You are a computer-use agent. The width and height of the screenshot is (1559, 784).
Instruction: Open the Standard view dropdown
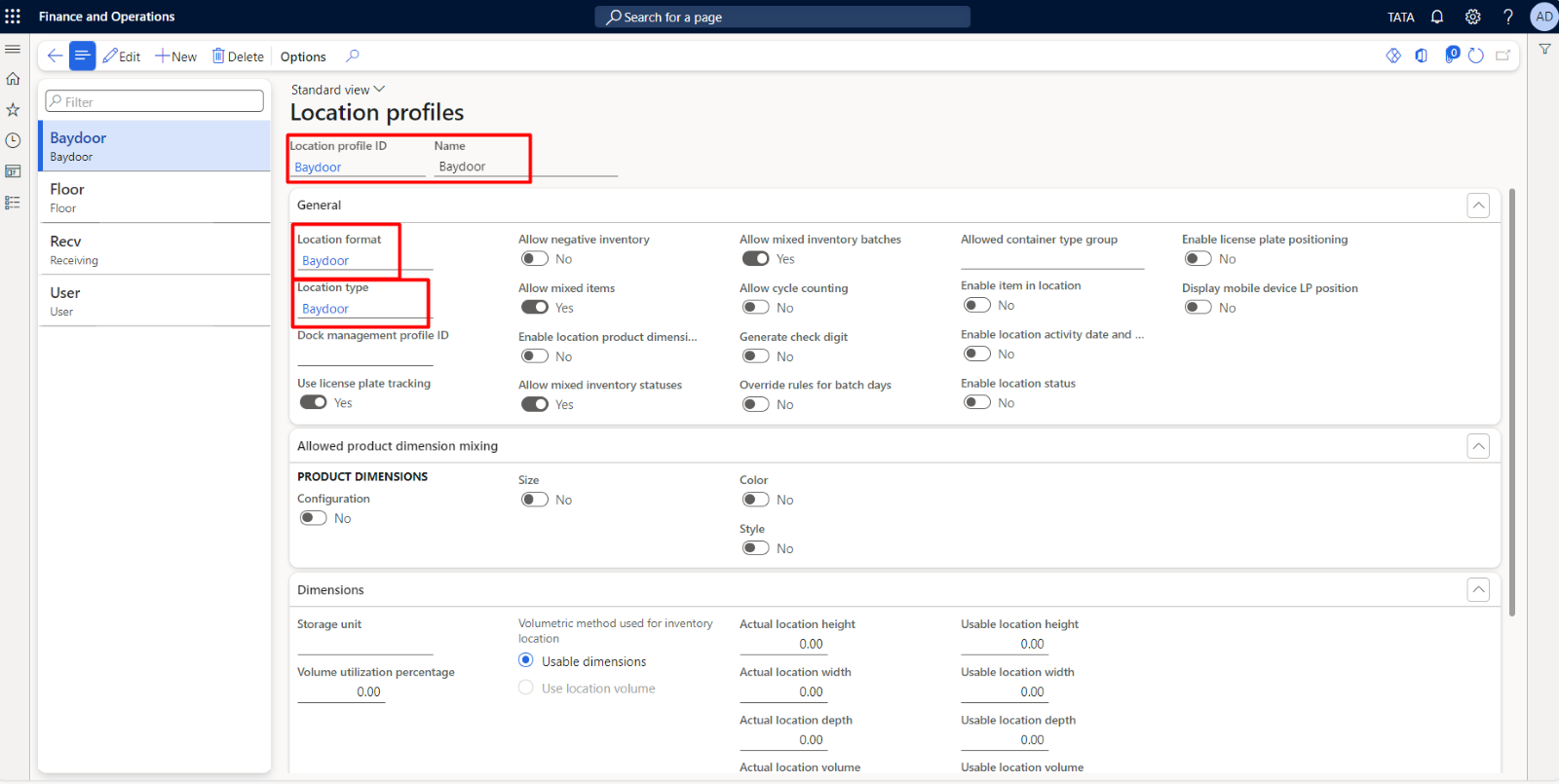pos(338,90)
